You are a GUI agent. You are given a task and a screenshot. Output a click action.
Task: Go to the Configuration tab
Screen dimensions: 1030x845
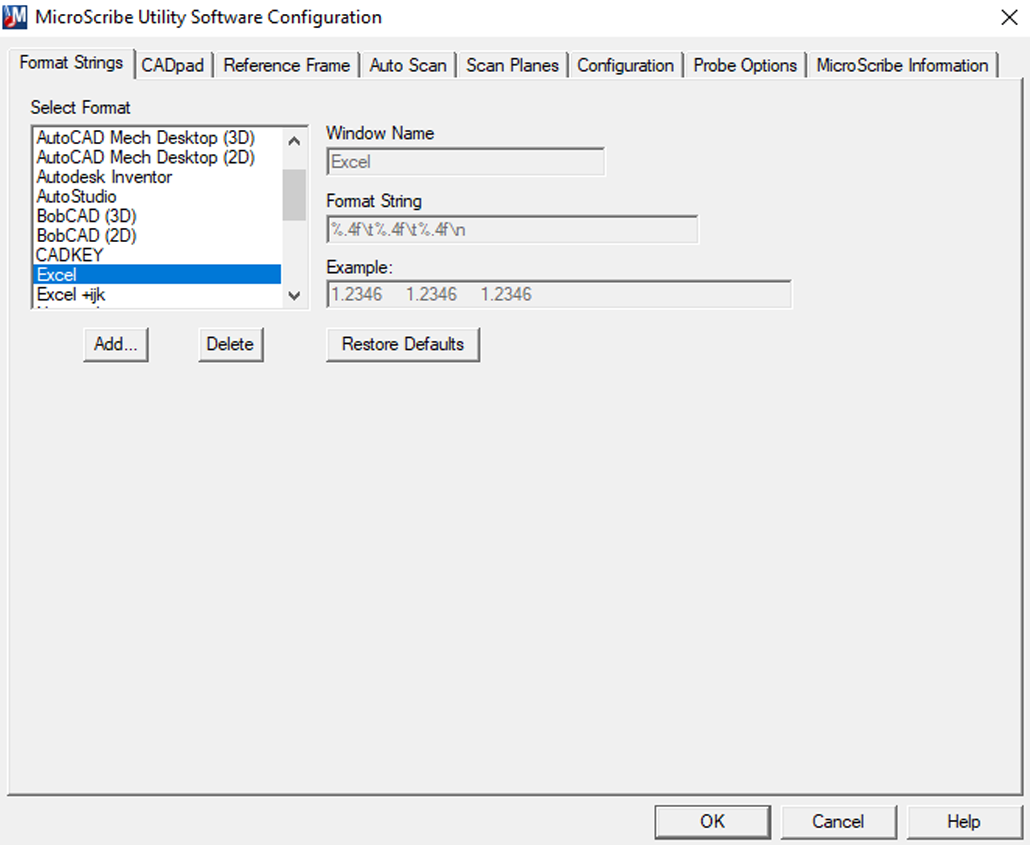coord(625,66)
